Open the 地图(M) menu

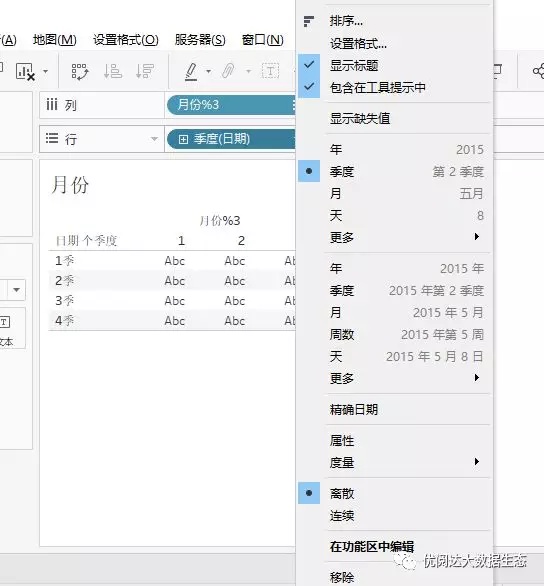(x=55, y=40)
